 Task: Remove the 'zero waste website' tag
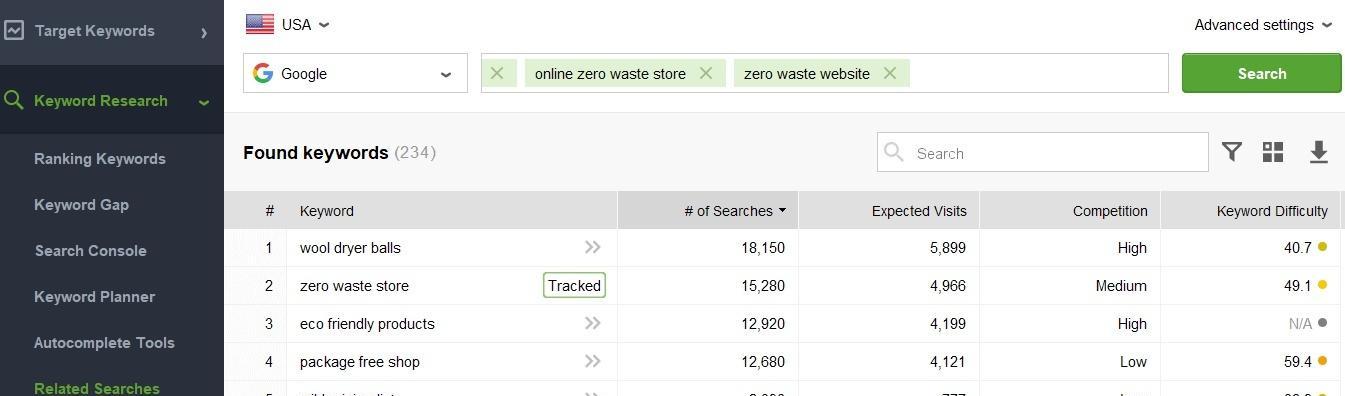889,73
